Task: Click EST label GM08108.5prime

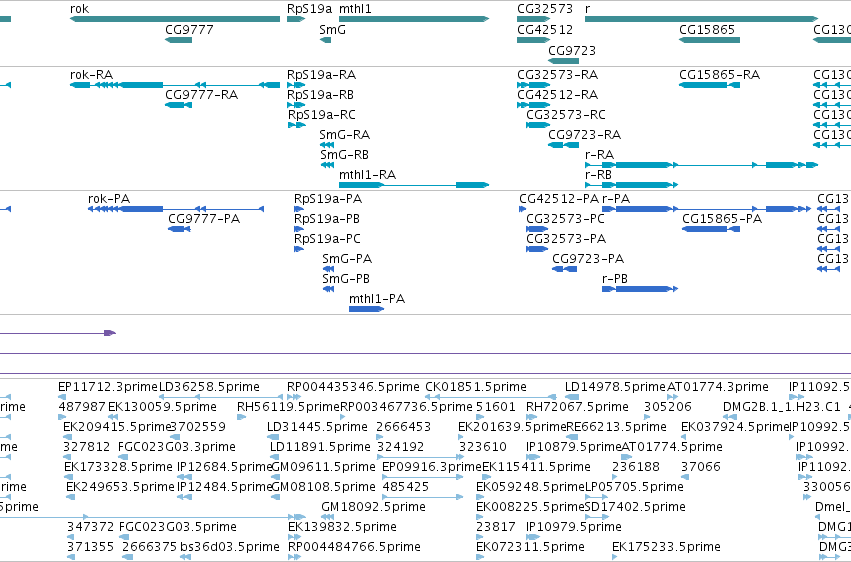Action: [323, 487]
